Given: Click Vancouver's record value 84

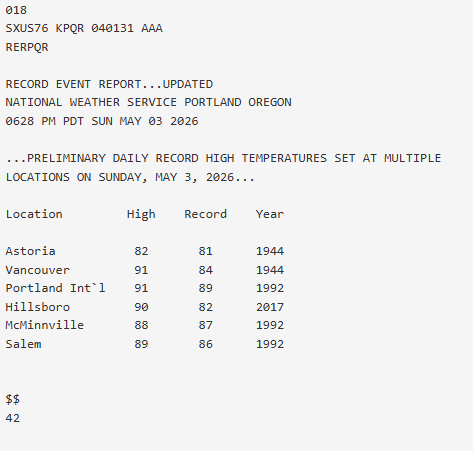Looking at the screenshot, I should click(206, 270).
